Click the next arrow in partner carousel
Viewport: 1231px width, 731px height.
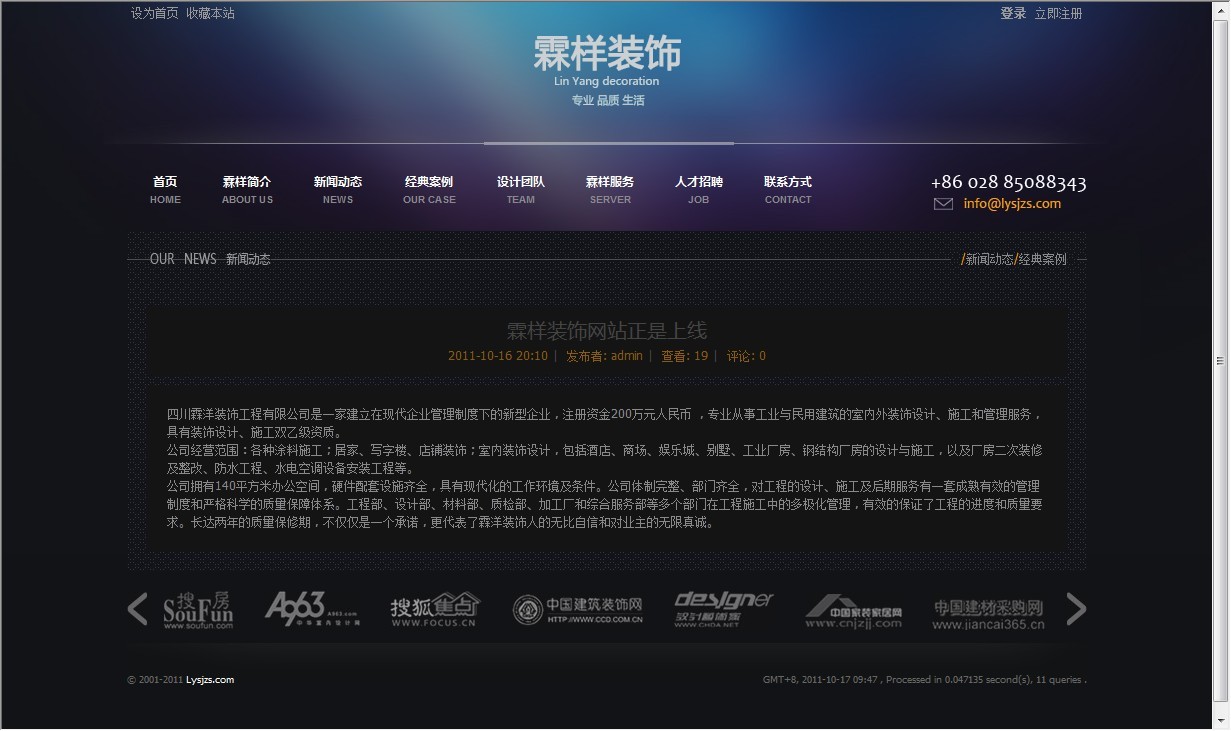click(1076, 609)
